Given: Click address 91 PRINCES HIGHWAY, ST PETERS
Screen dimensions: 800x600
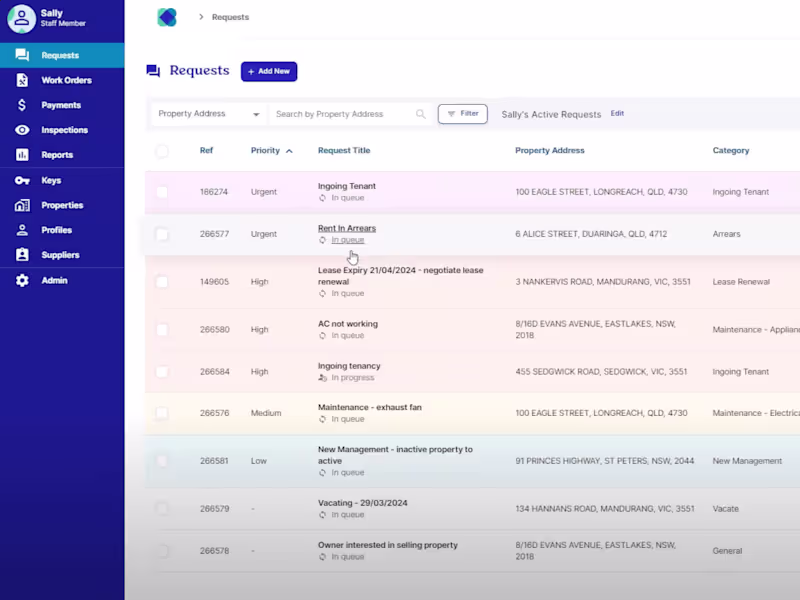Looking at the screenshot, I should (604, 461).
